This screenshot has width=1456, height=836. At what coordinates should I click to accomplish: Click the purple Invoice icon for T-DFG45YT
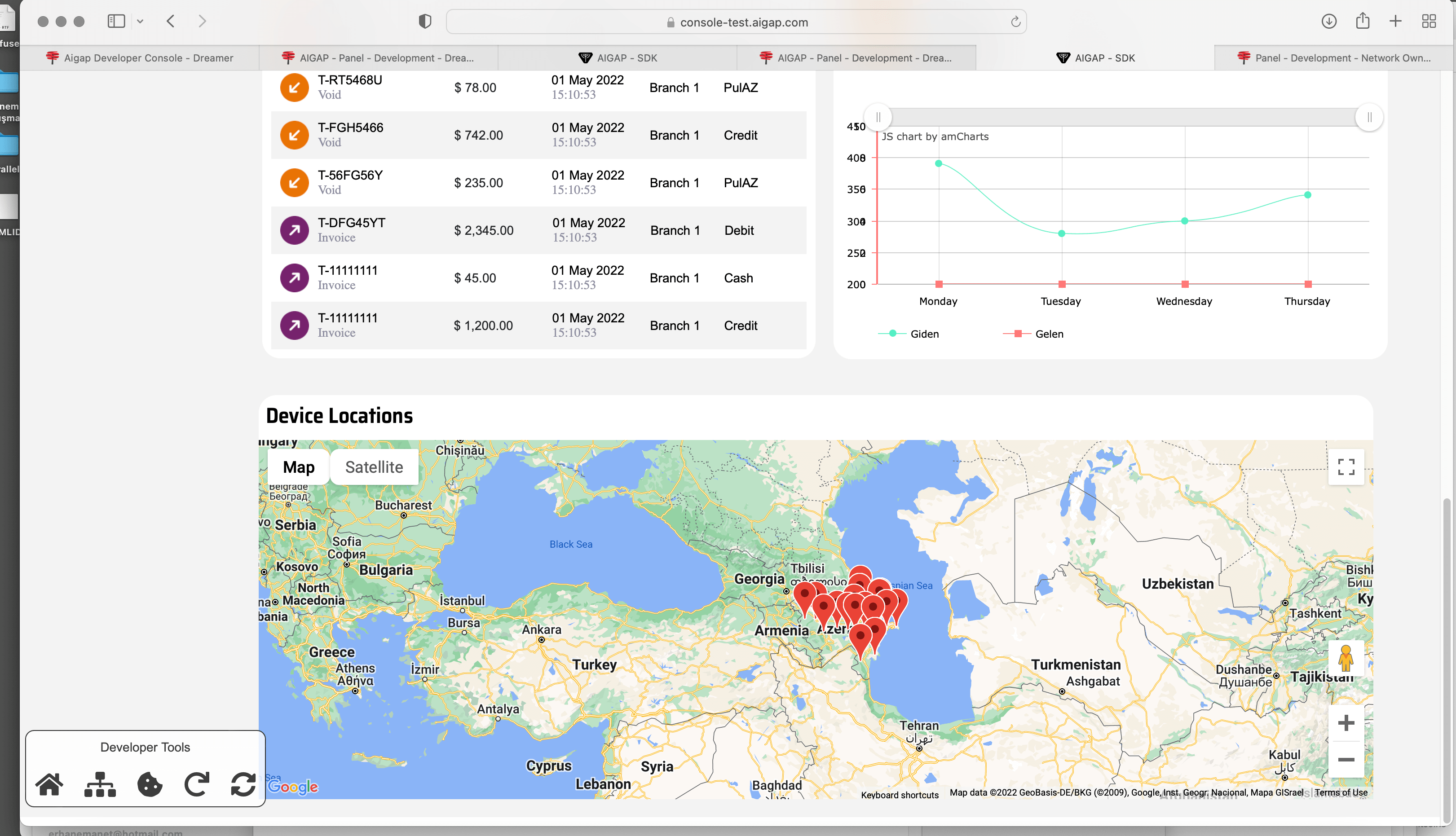point(294,230)
